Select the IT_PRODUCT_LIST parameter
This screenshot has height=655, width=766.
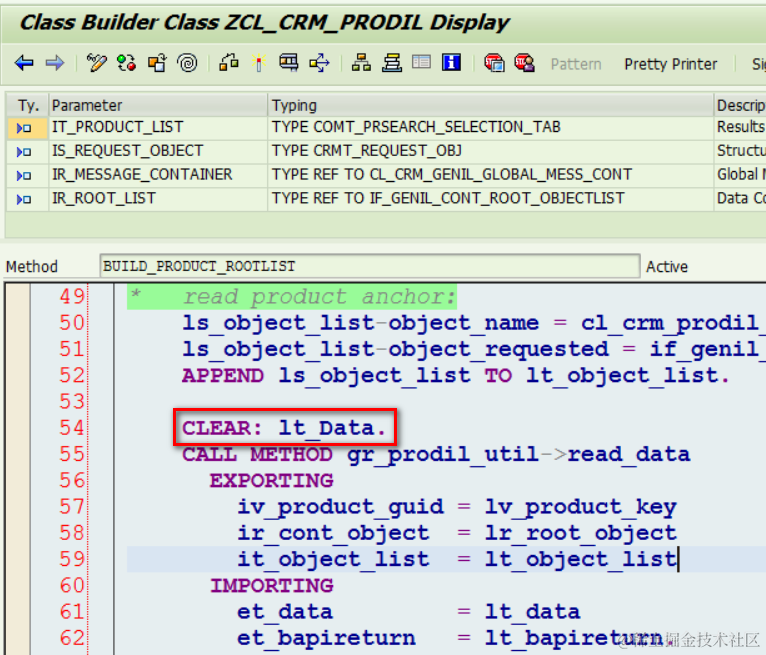pyautogui.click(x=158, y=127)
